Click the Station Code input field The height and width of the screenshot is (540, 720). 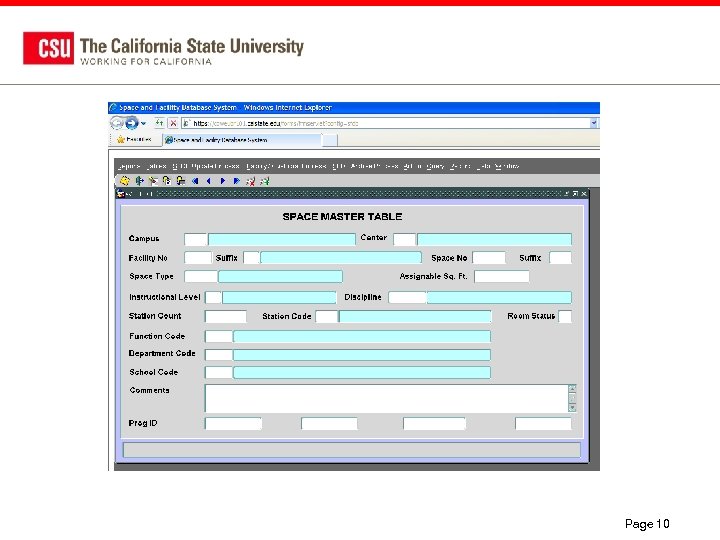[327, 316]
